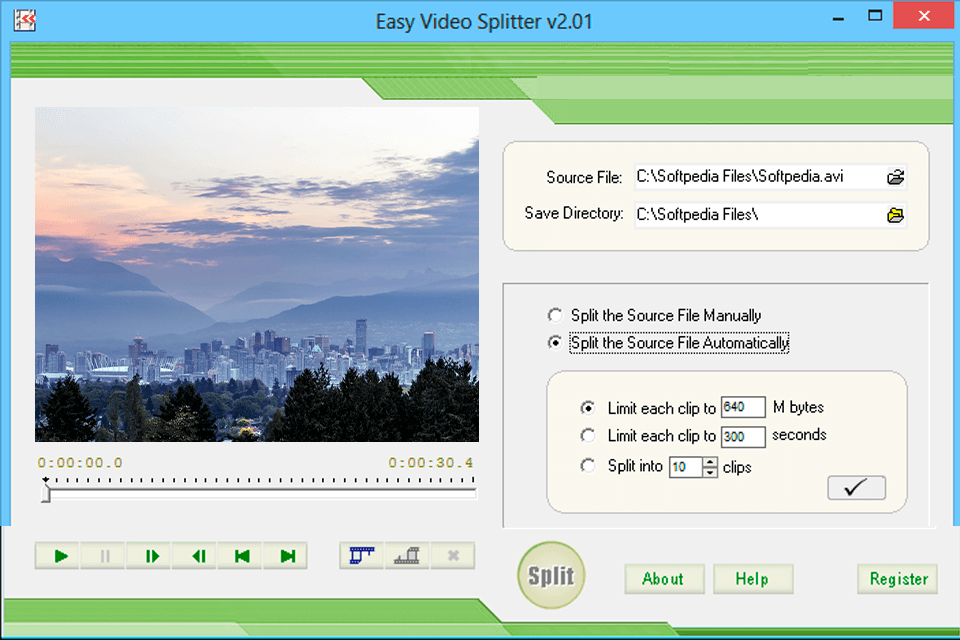This screenshot has height=640, width=960.
Task: Browse for Save Directory folder icon
Action: pyautogui.click(x=895, y=214)
